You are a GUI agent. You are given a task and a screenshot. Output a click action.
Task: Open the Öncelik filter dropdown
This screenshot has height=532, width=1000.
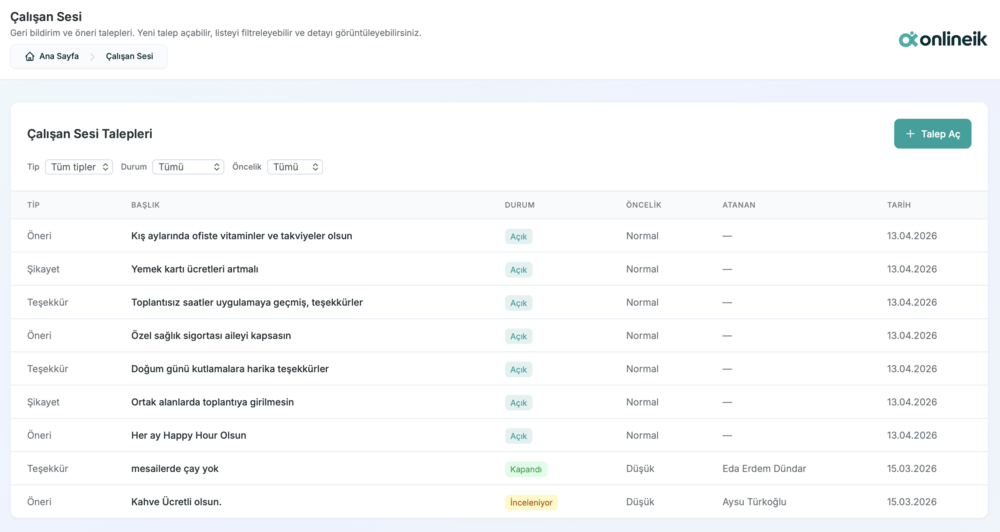coord(294,167)
